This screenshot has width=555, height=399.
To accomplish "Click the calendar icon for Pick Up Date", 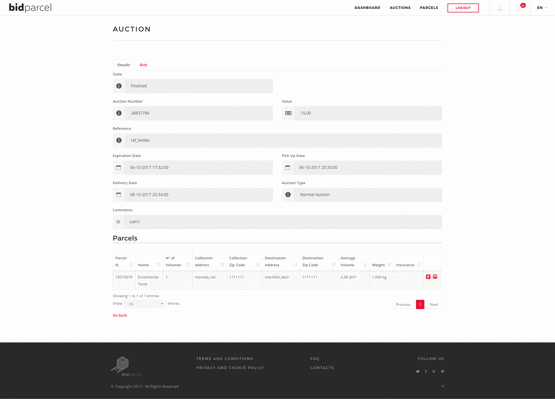I will 287,167.
